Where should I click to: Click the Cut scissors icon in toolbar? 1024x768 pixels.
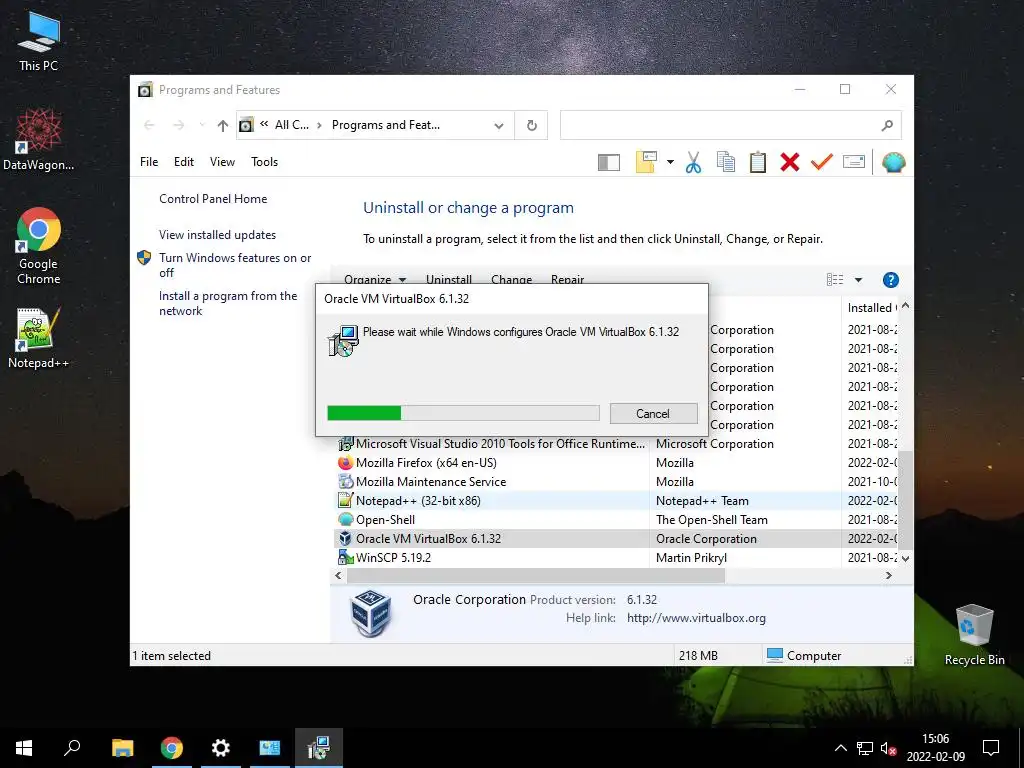click(693, 162)
